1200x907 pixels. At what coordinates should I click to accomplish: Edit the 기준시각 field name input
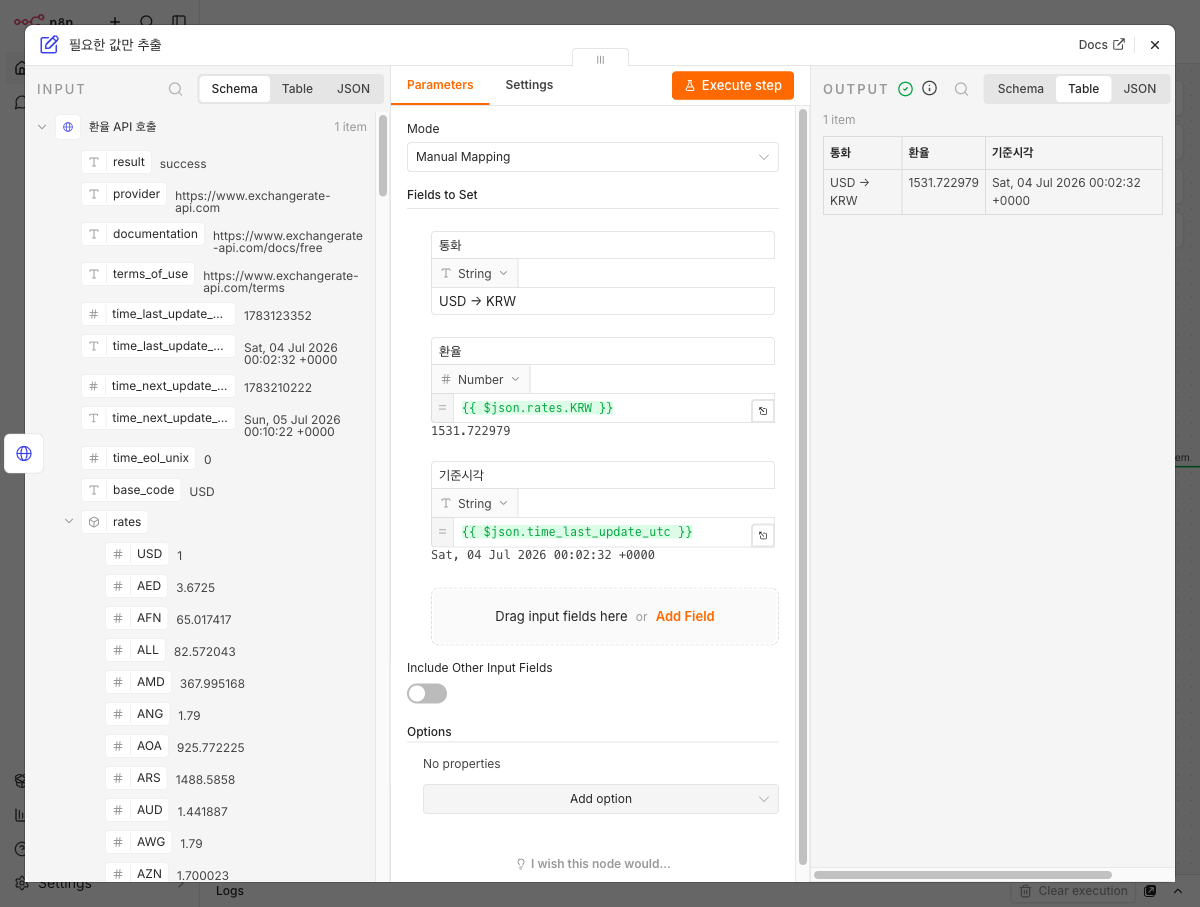click(x=603, y=475)
